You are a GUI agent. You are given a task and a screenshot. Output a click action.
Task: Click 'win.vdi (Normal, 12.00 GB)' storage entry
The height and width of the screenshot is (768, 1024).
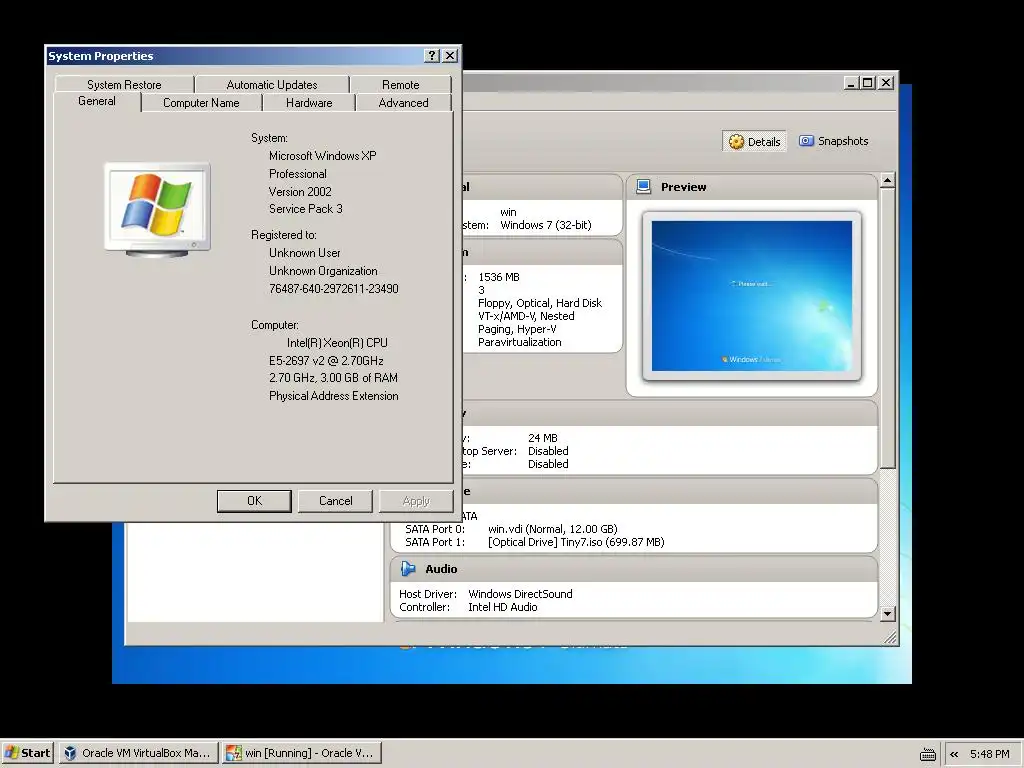click(x=552, y=529)
